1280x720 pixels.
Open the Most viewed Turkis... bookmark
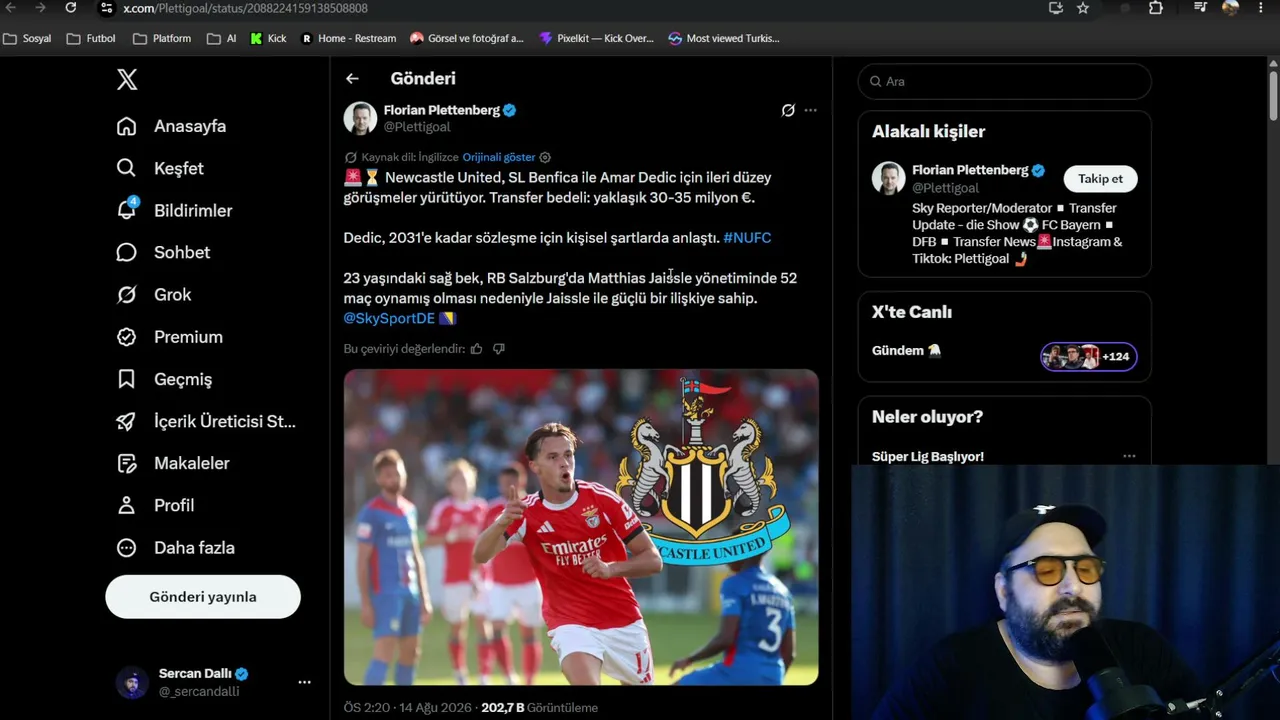click(724, 39)
